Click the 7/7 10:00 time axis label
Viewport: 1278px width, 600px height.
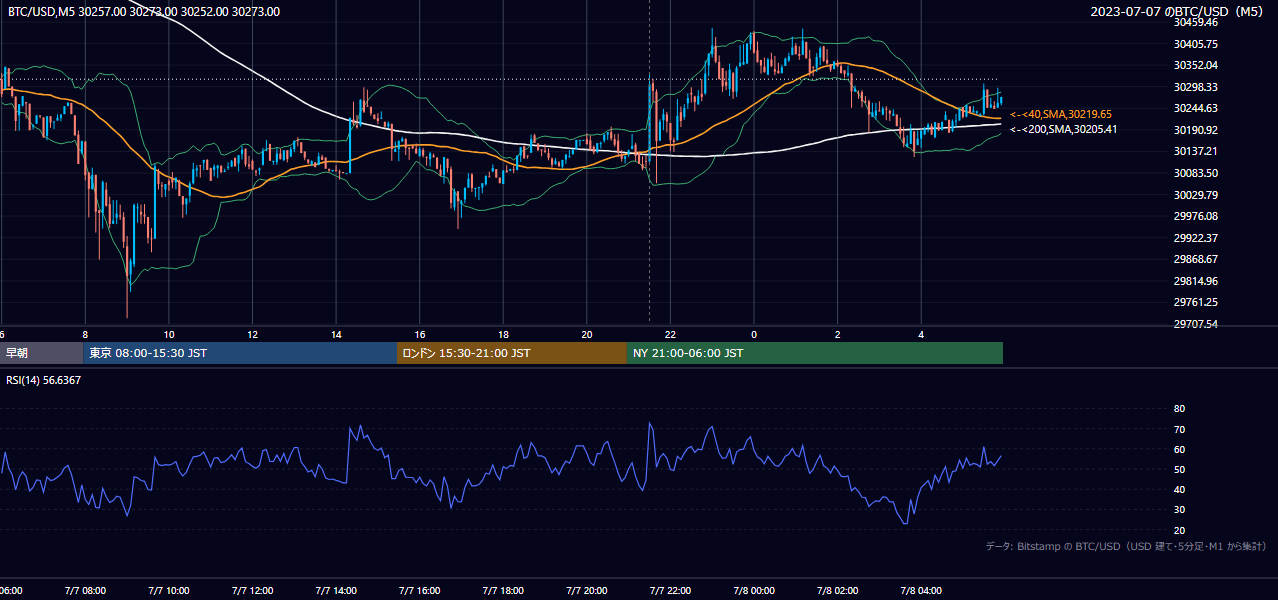pyautogui.click(x=169, y=591)
